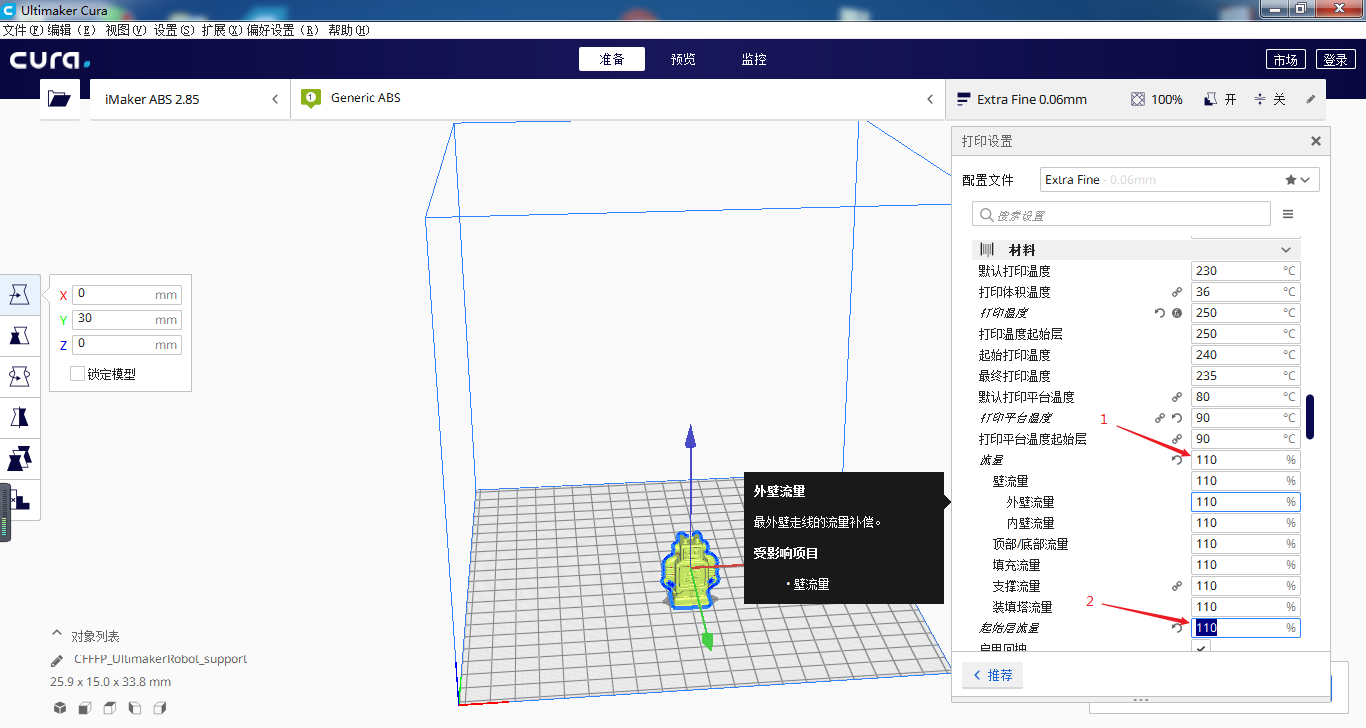The width and height of the screenshot is (1366, 728).
Task: Open the 市场 marketplace button
Action: 1286,60
